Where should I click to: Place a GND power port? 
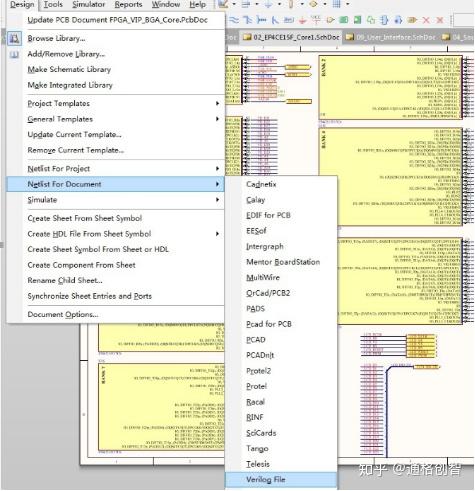(302, 20)
